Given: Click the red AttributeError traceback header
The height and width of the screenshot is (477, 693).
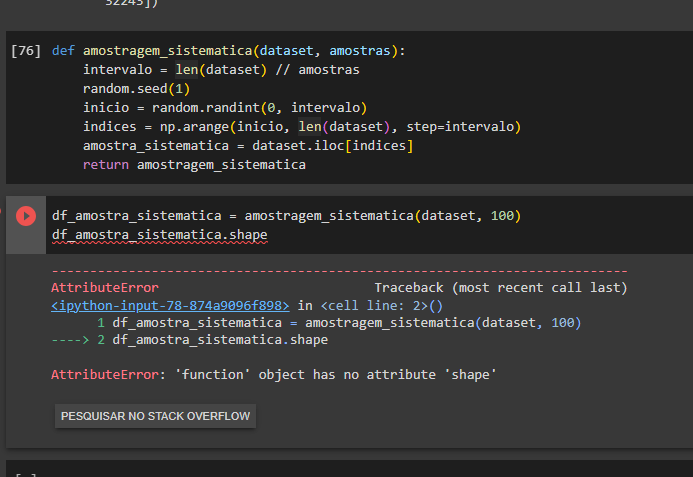Looking at the screenshot, I should tap(104, 287).
